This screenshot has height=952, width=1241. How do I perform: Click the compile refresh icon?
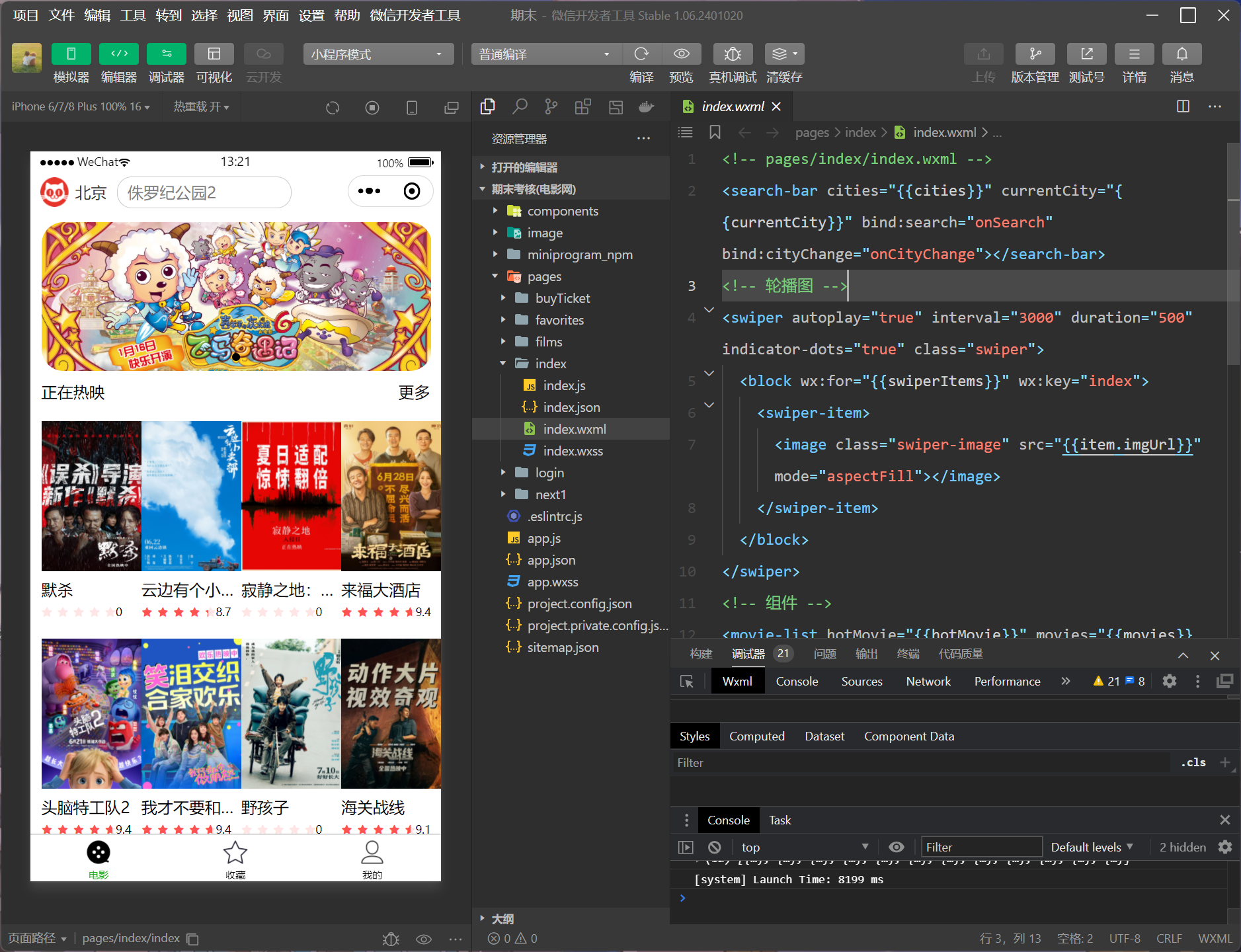coord(641,54)
